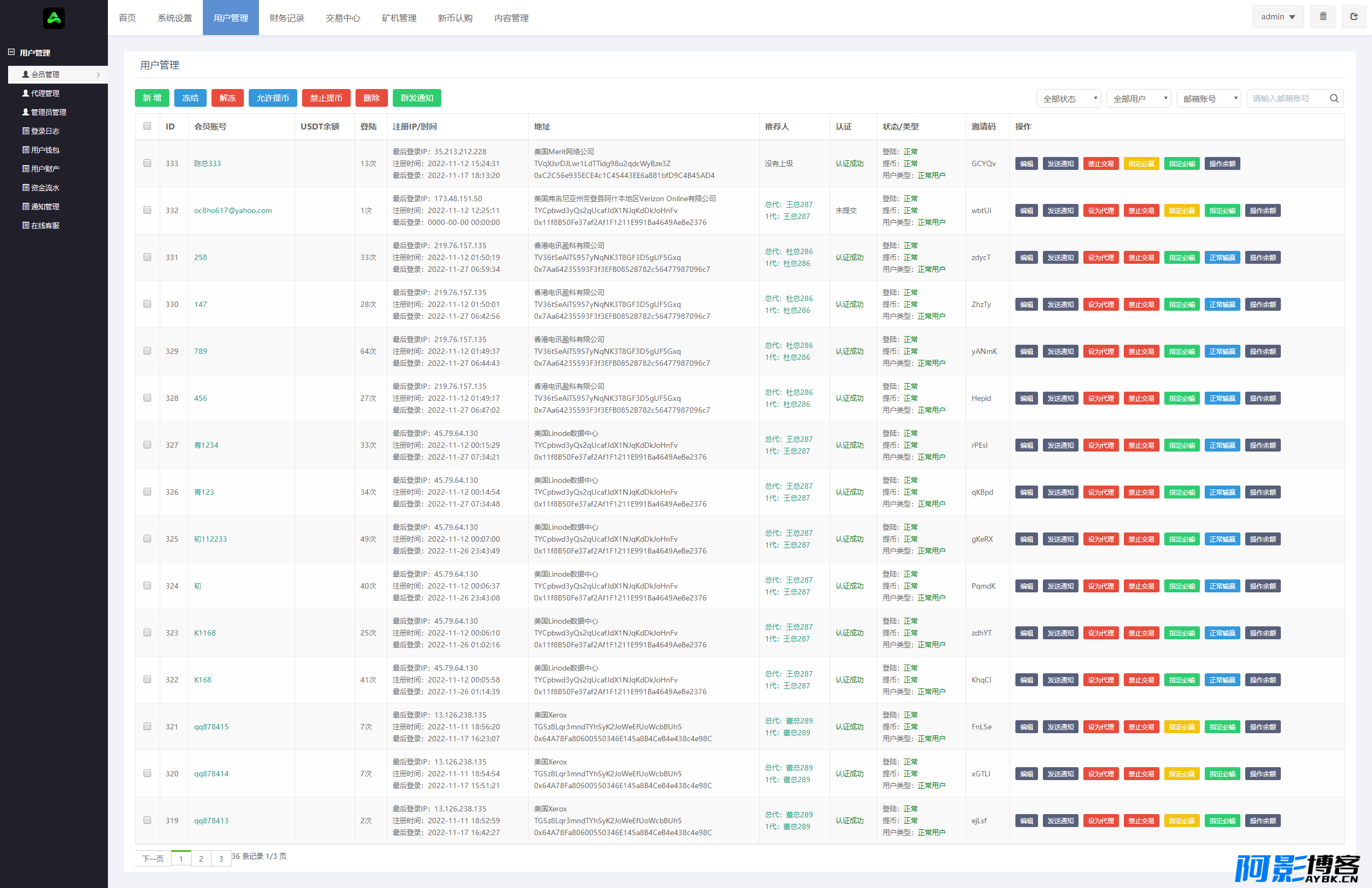This screenshot has height=888, width=1372.
Task: Click the trash icon in top bar
Action: pyautogui.click(x=1323, y=17)
